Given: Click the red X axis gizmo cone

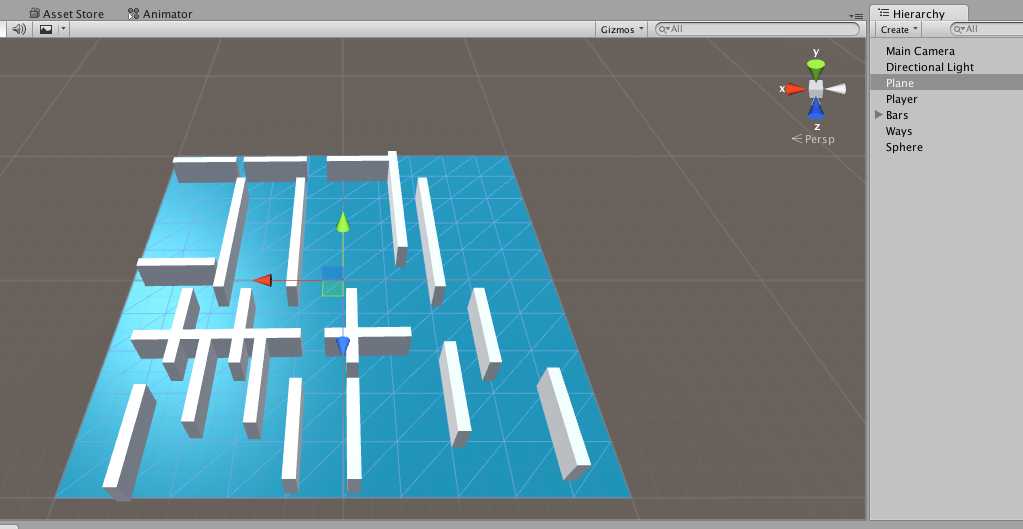Looking at the screenshot, I should pos(795,89).
